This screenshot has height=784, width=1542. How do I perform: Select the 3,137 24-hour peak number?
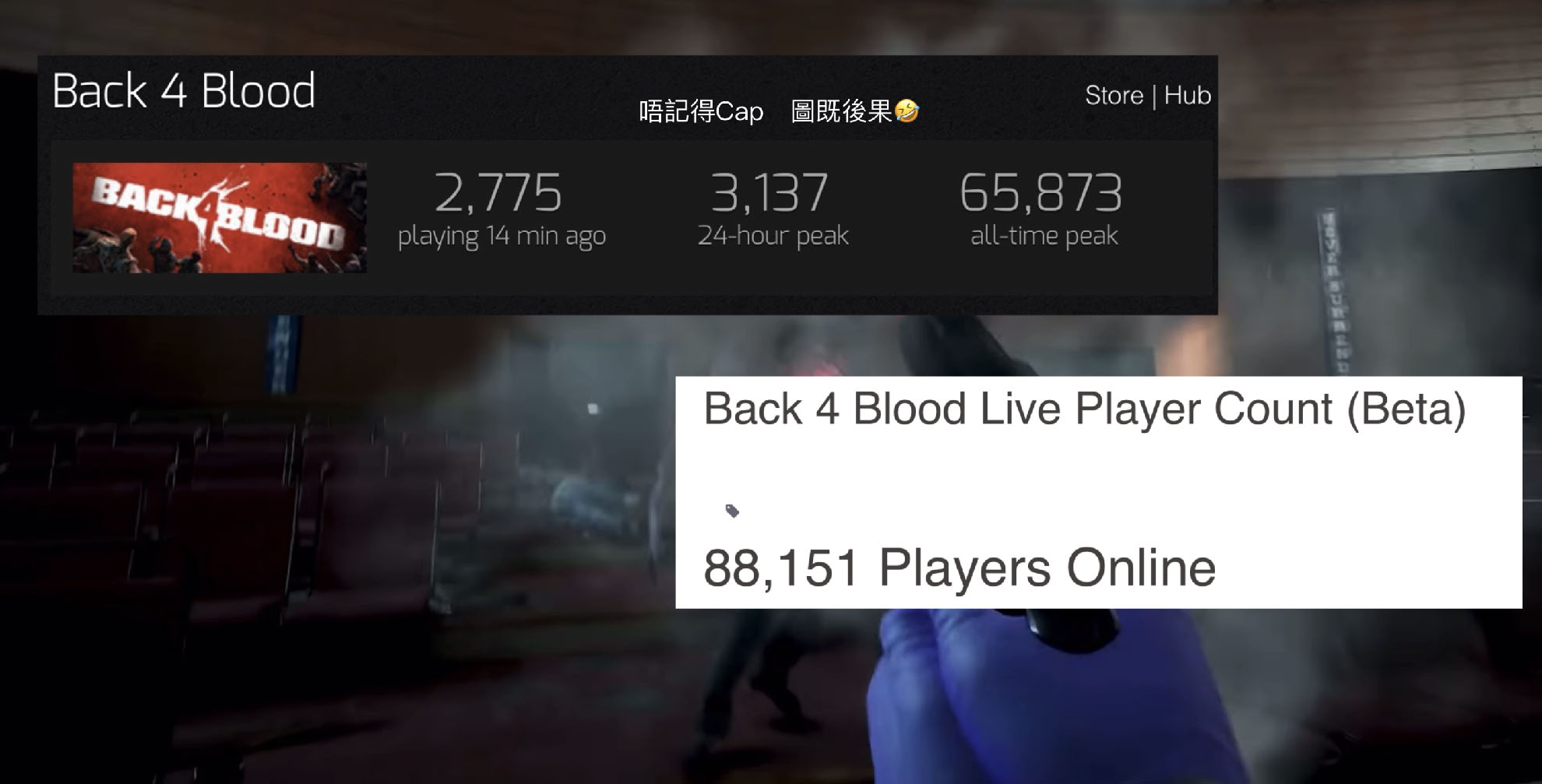pyautogui.click(x=769, y=193)
